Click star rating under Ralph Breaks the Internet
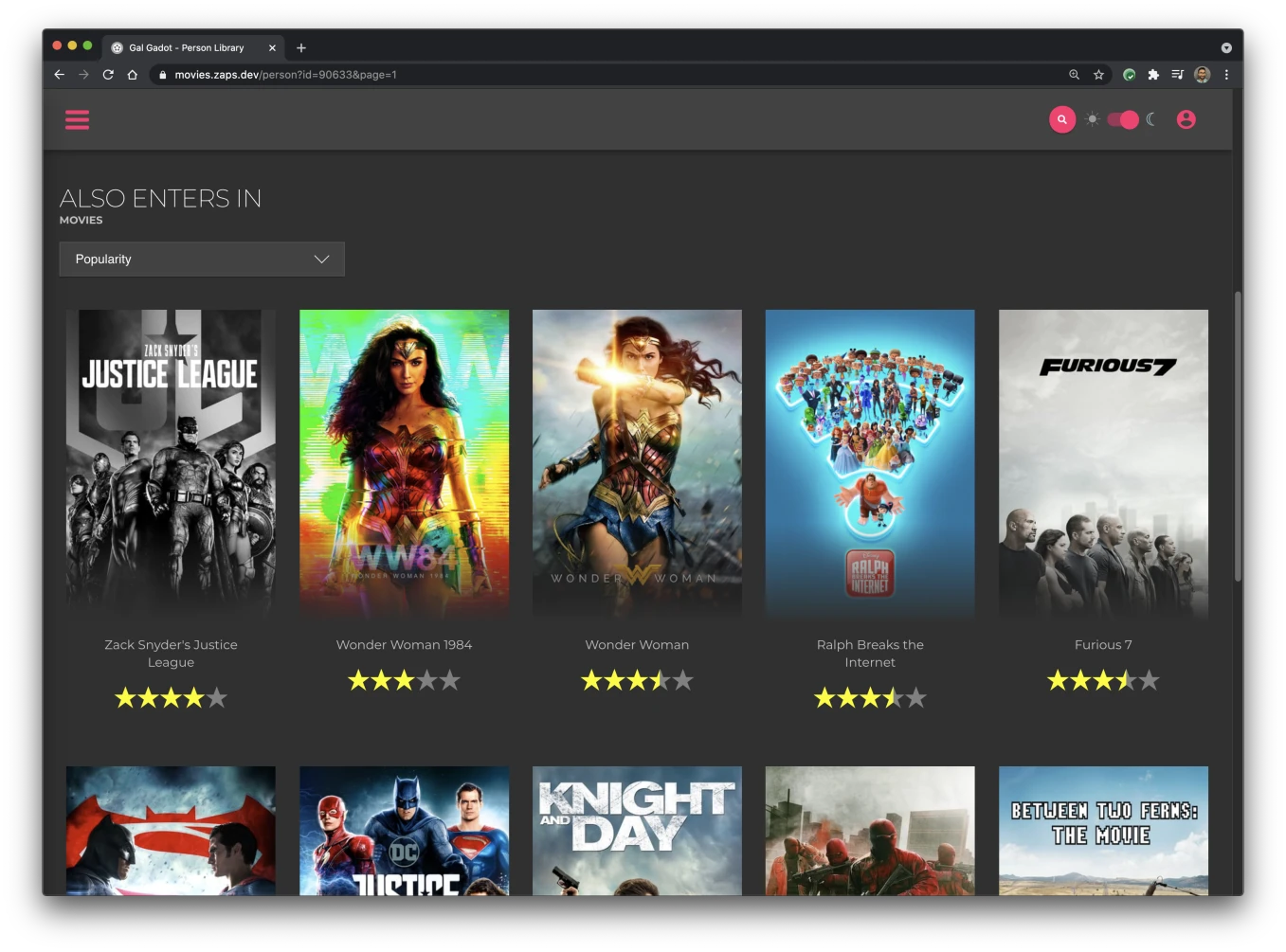Viewport: 1286px width, 952px height. pos(870,698)
